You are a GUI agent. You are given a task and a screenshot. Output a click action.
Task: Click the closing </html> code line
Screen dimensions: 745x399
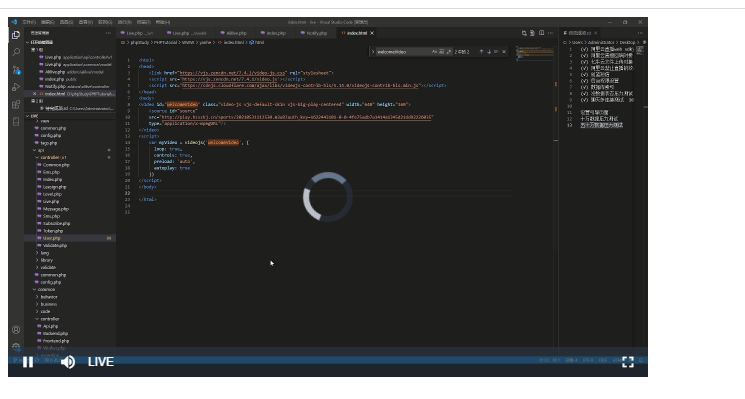pos(147,200)
